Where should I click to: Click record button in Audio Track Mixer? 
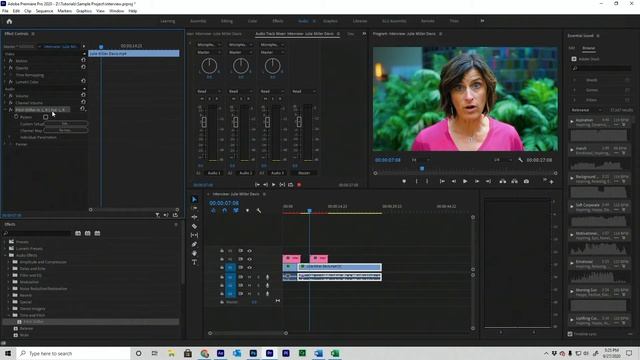299,185
